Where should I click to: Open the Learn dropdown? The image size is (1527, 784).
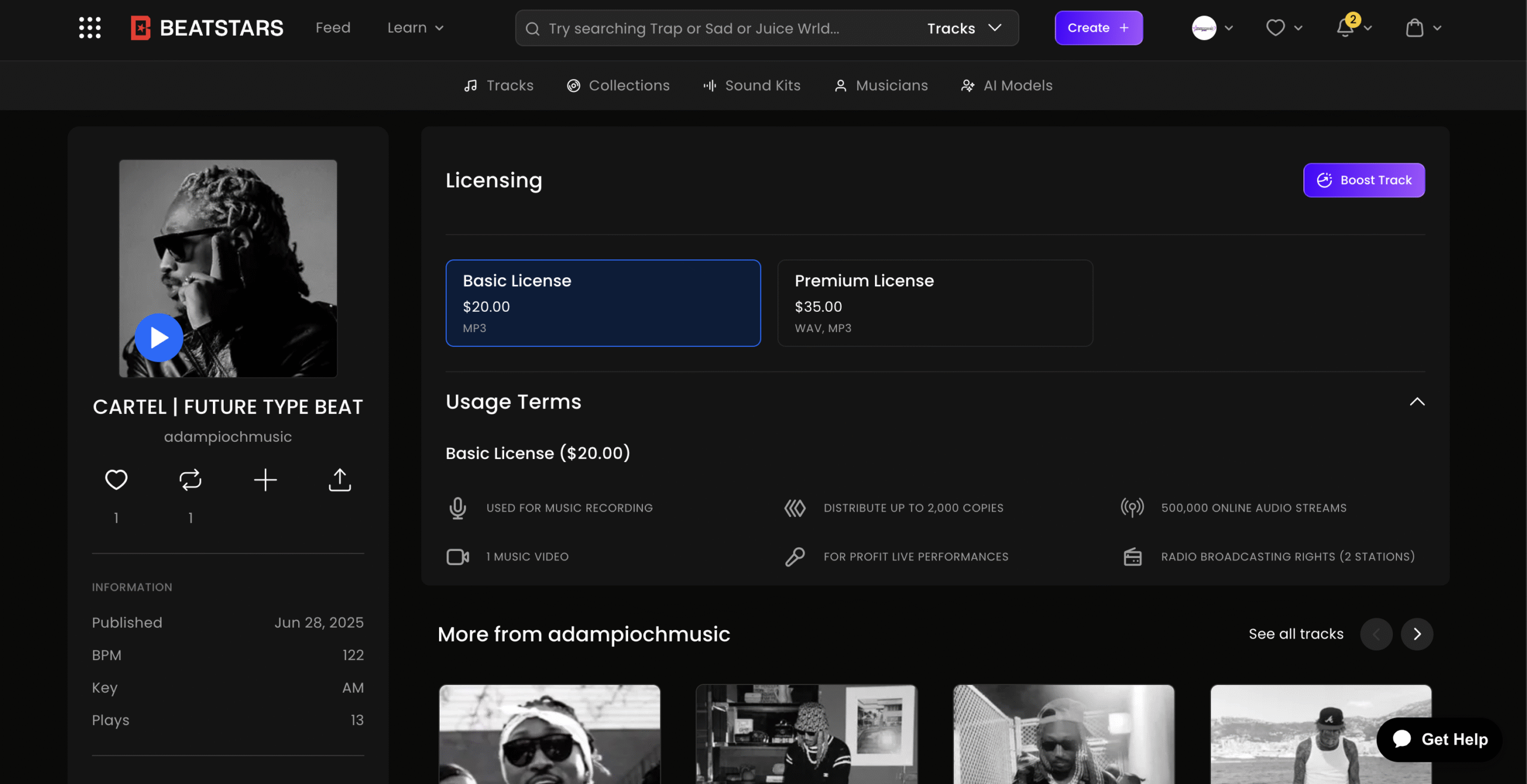coord(415,27)
